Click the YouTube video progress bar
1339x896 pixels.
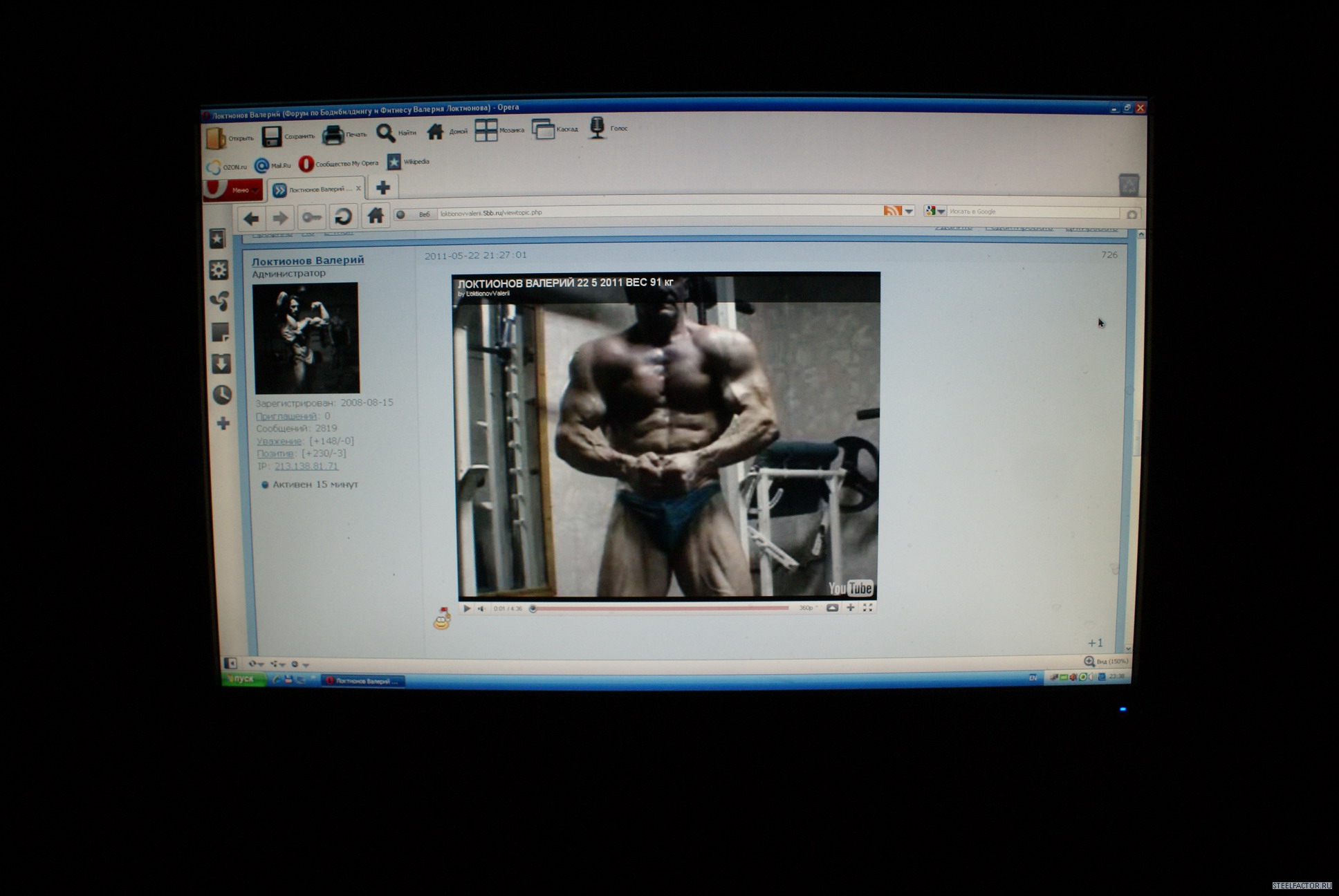(x=661, y=608)
